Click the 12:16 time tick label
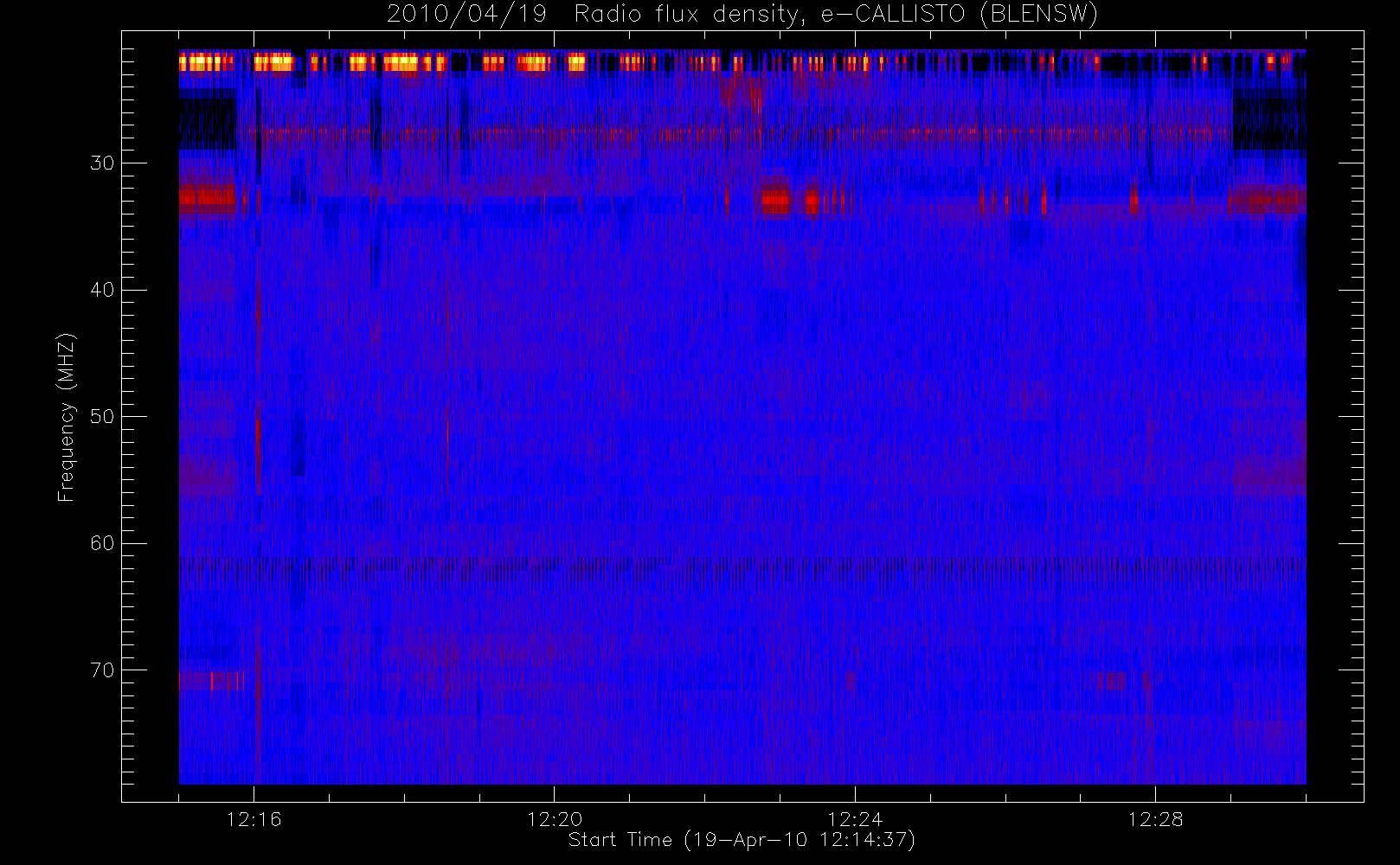The height and width of the screenshot is (865, 1400). [254, 819]
